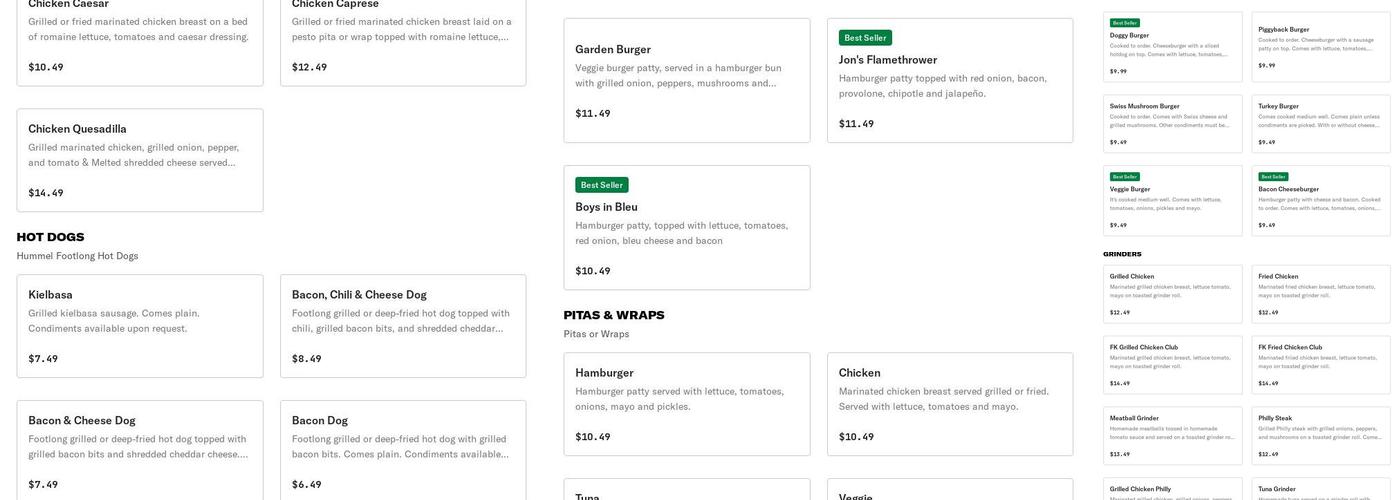Open the Doggy Burger thumbnail card
1400x500 pixels.
pos(1173,48)
